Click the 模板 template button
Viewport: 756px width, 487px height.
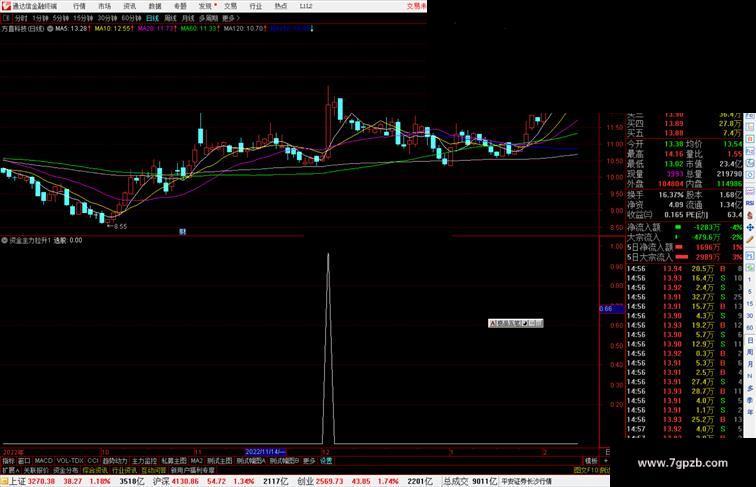(591, 461)
